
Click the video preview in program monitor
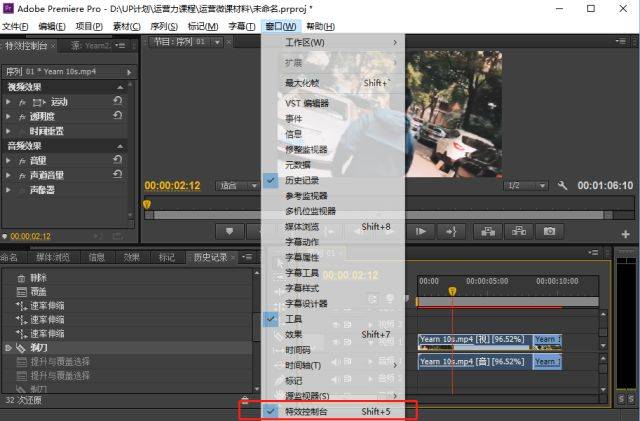click(453, 114)
